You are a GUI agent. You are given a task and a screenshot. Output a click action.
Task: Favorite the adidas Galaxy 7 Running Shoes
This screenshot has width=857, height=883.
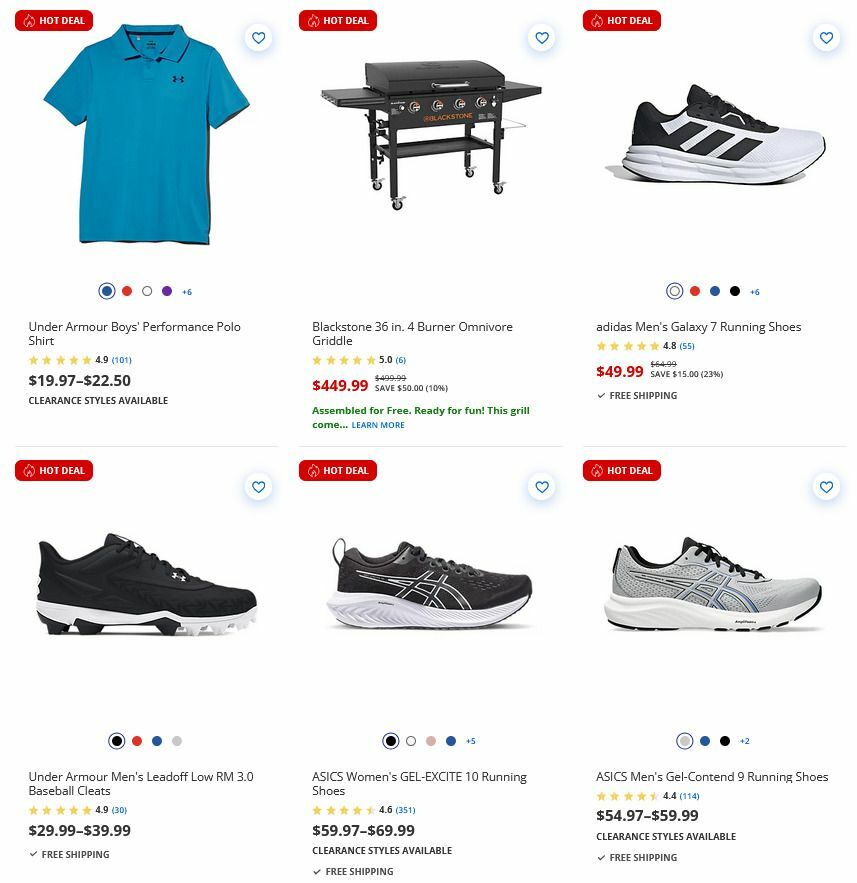pos(826,38)
